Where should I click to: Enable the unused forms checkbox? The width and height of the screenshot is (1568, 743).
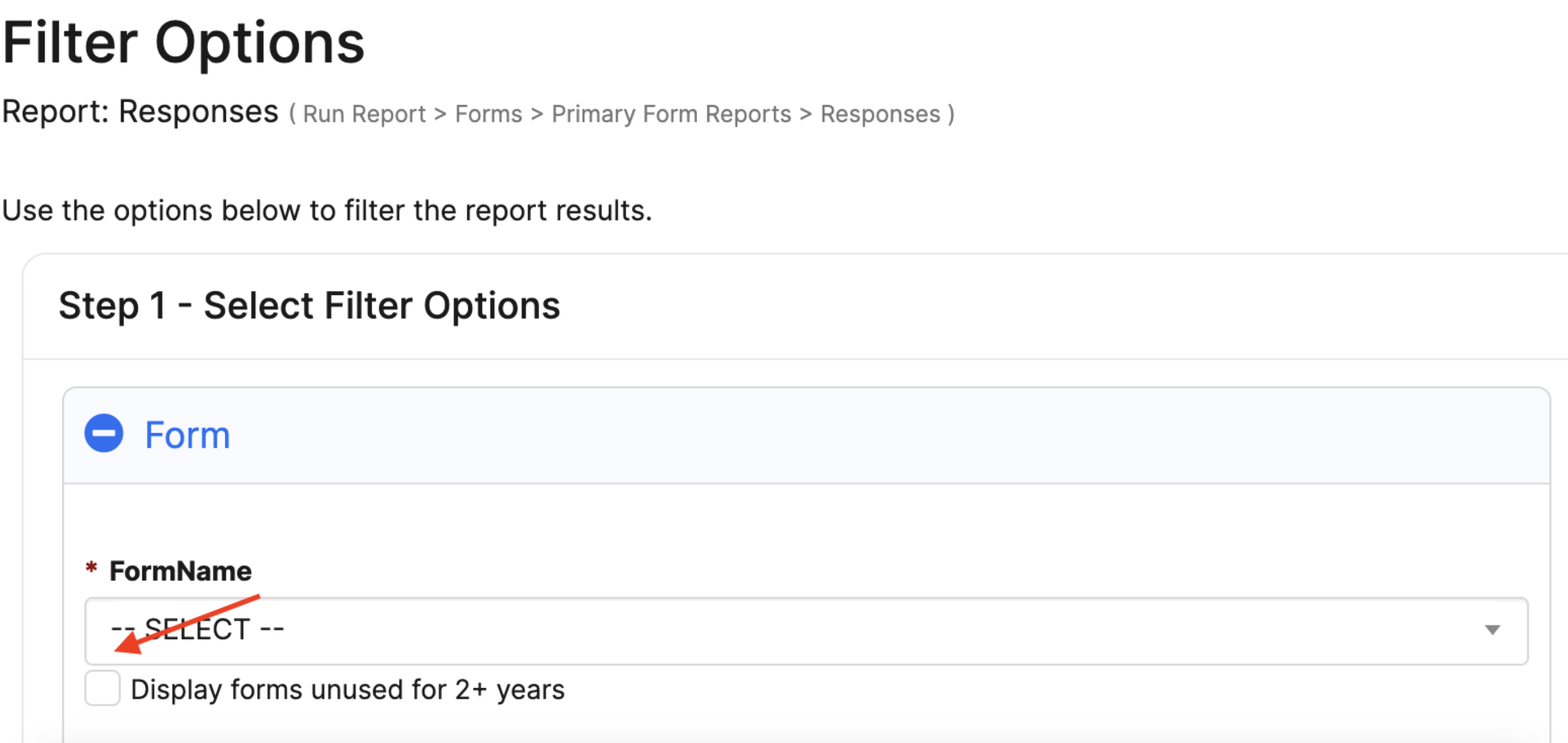coord(102,688)
